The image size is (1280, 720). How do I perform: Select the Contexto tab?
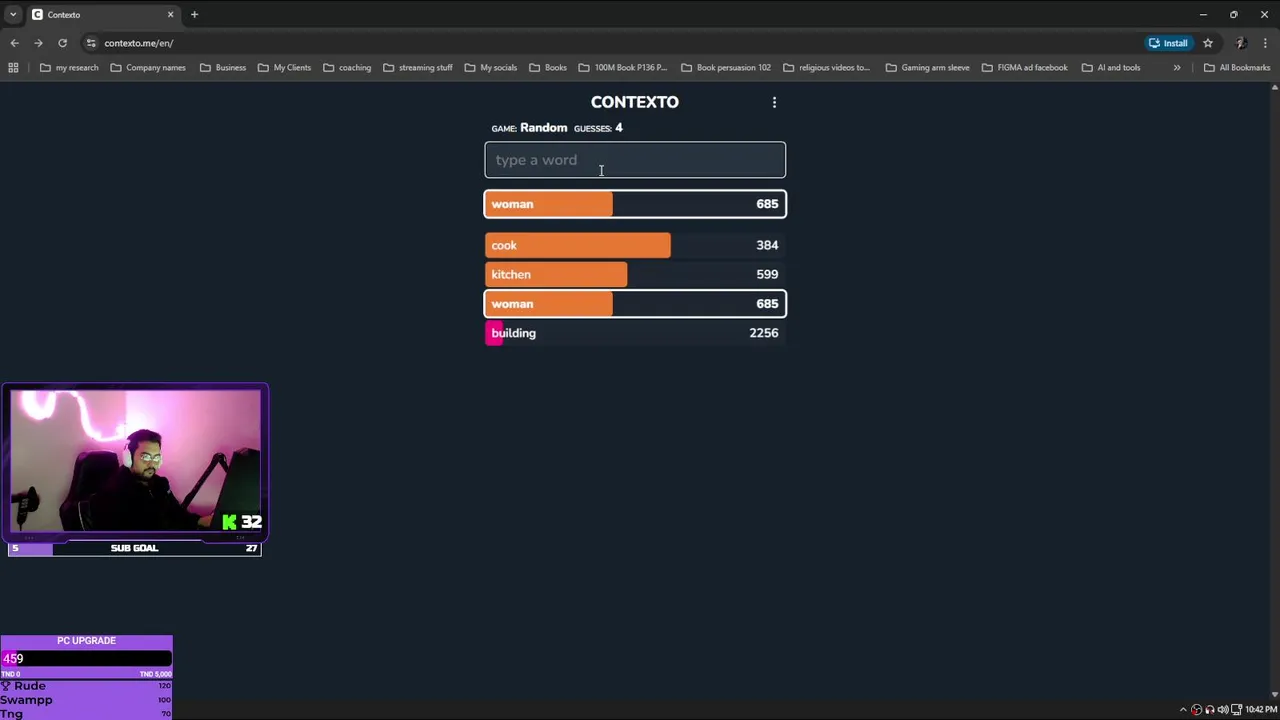(103, 14)
